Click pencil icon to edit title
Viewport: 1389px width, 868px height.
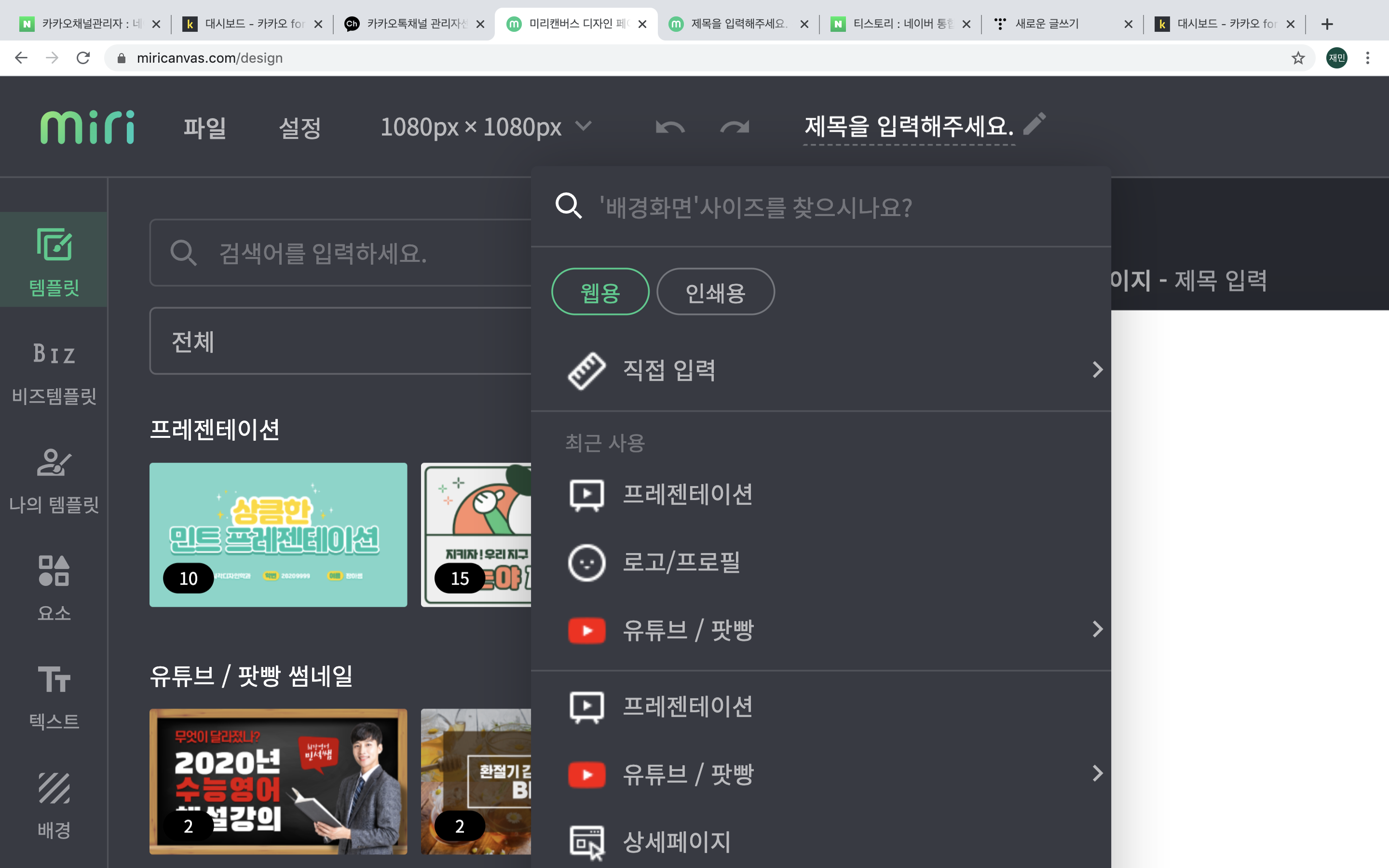[1035, 124]
